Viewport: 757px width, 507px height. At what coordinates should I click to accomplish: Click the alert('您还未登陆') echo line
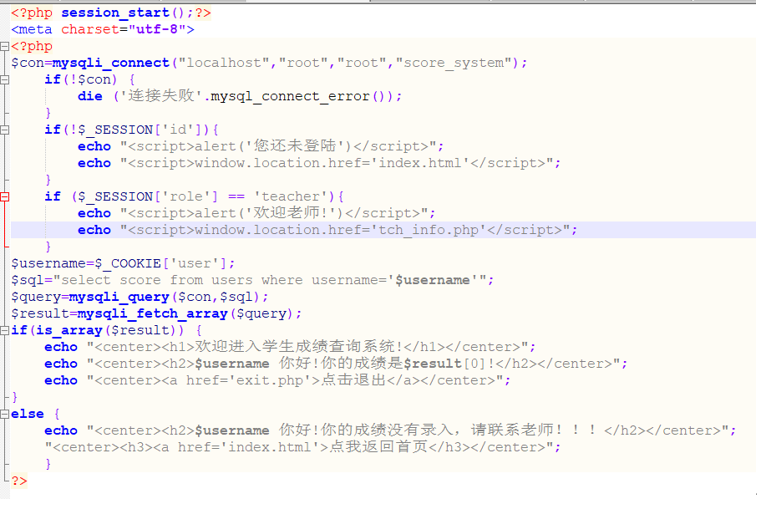pos(260,146)
